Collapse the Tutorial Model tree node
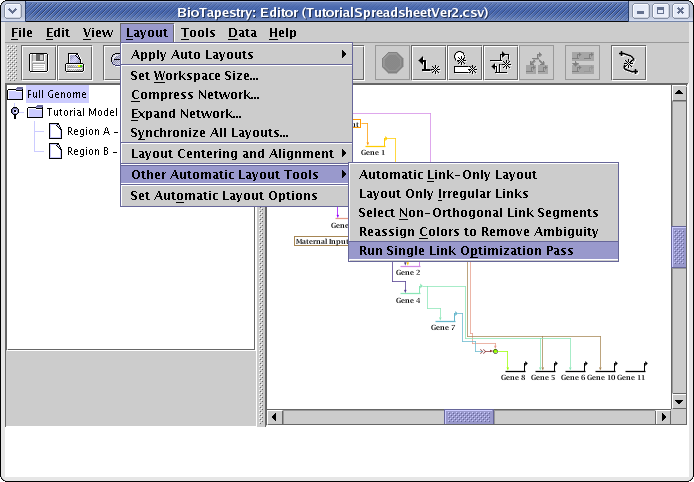This screenshot has width=694, height=482. (15, 113)
